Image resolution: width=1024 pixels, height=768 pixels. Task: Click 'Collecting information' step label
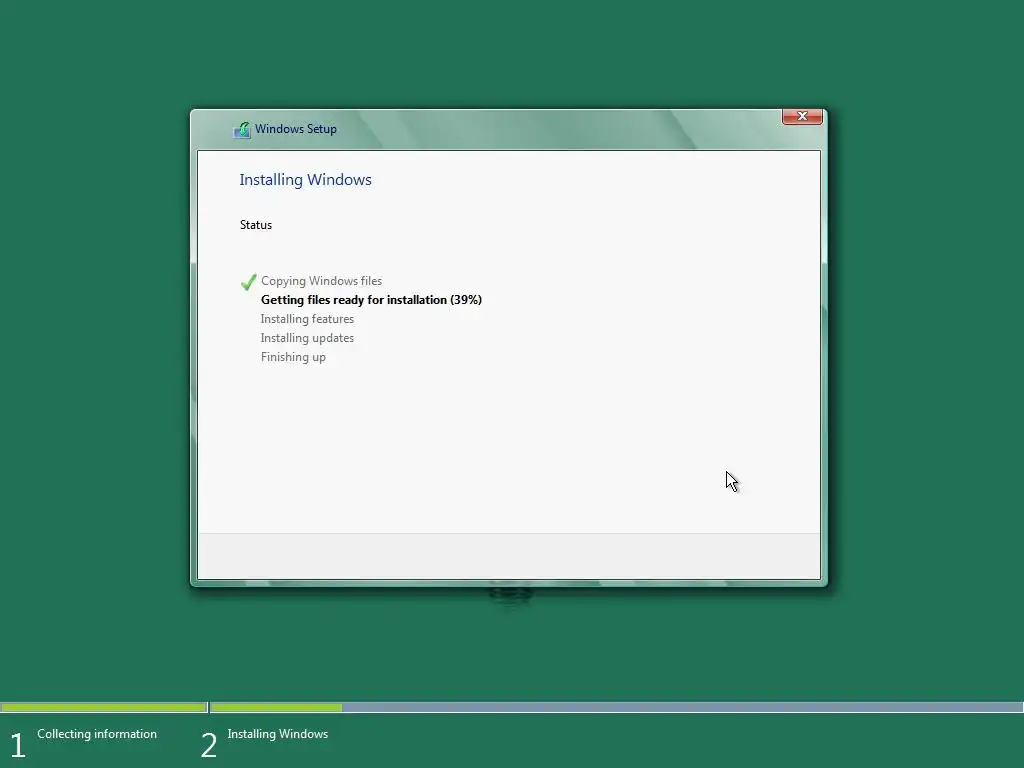click(x=97, y=734)
